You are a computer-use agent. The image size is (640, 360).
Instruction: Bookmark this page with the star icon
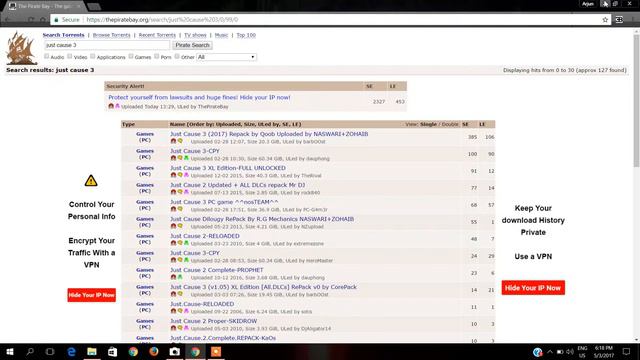click(605, 20)
